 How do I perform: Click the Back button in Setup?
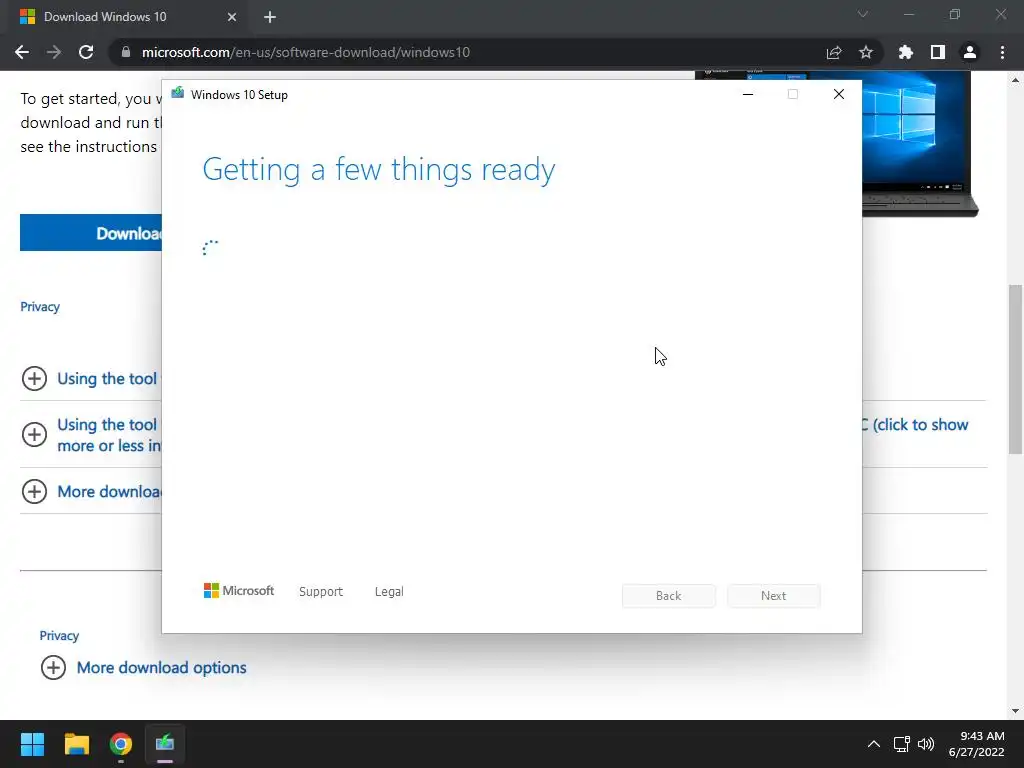click(x=669, y=596)
